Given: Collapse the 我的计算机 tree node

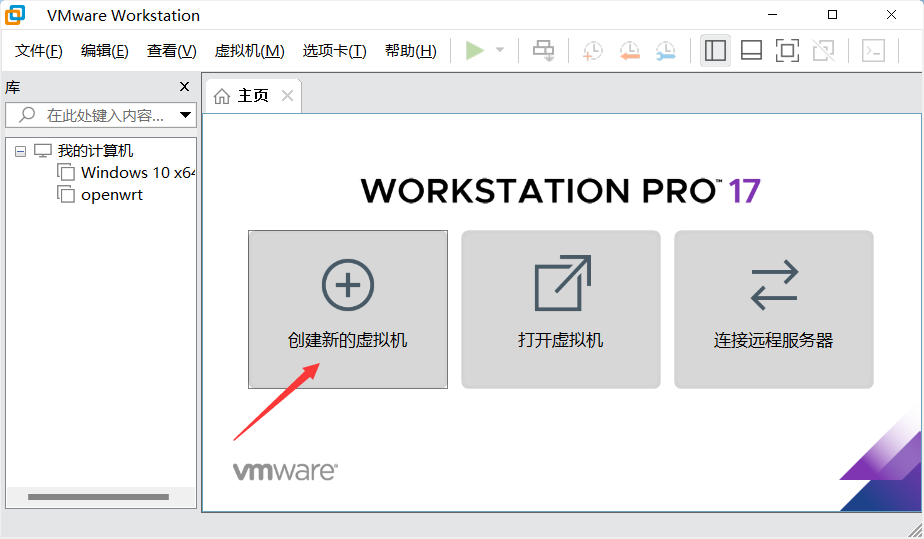Looking at the screenshot, I should point(21,151).
